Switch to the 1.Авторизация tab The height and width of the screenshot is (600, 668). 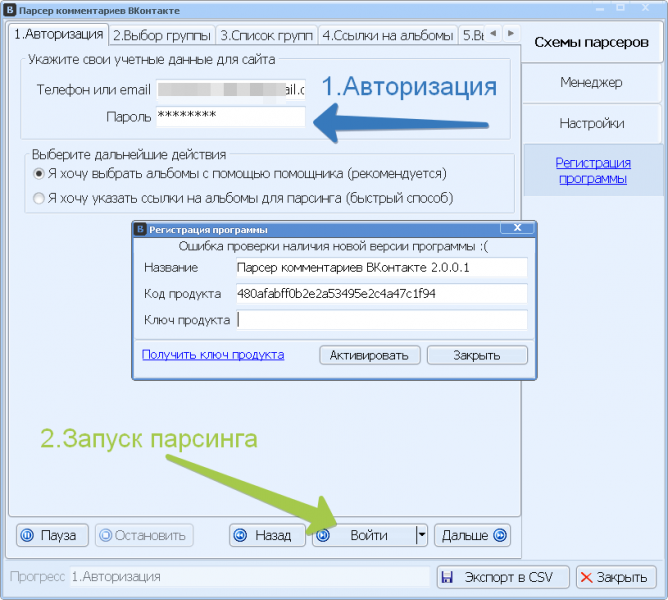[x=59, y=34]
